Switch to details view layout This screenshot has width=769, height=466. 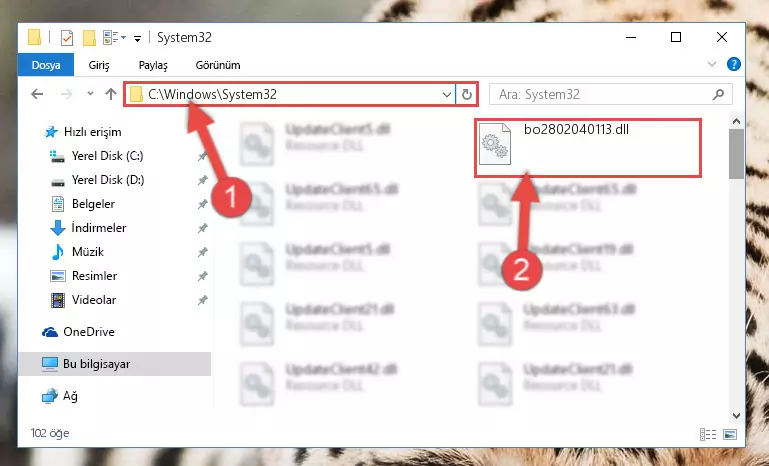click(x=708, y=434)
